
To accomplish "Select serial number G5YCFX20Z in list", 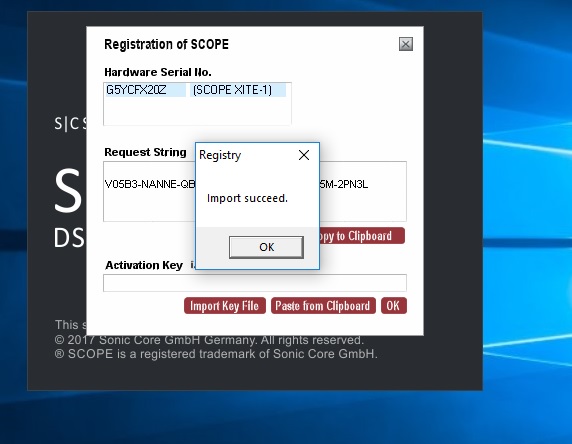I will [x=145, y=90].
